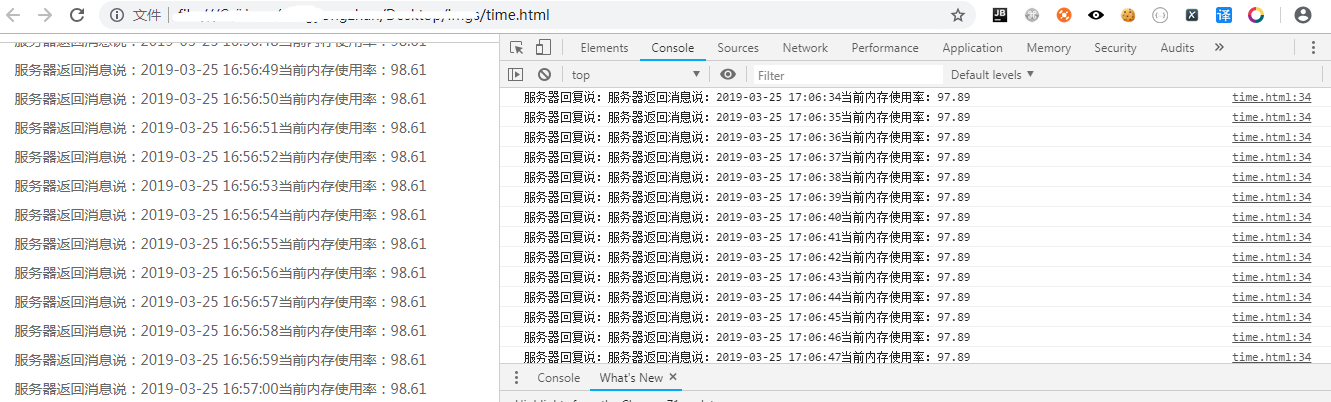Click the browser forward arrow
This screenshot has height=402, width=1331.
45,15
